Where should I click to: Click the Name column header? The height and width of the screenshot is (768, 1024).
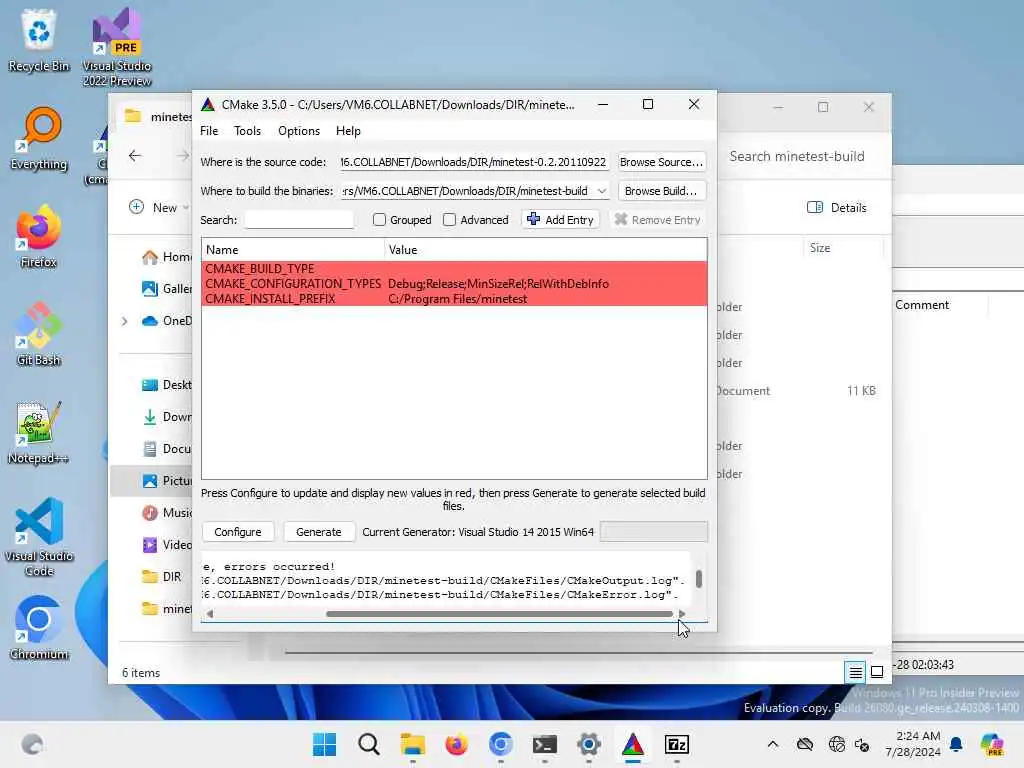(x=293, y=249)
